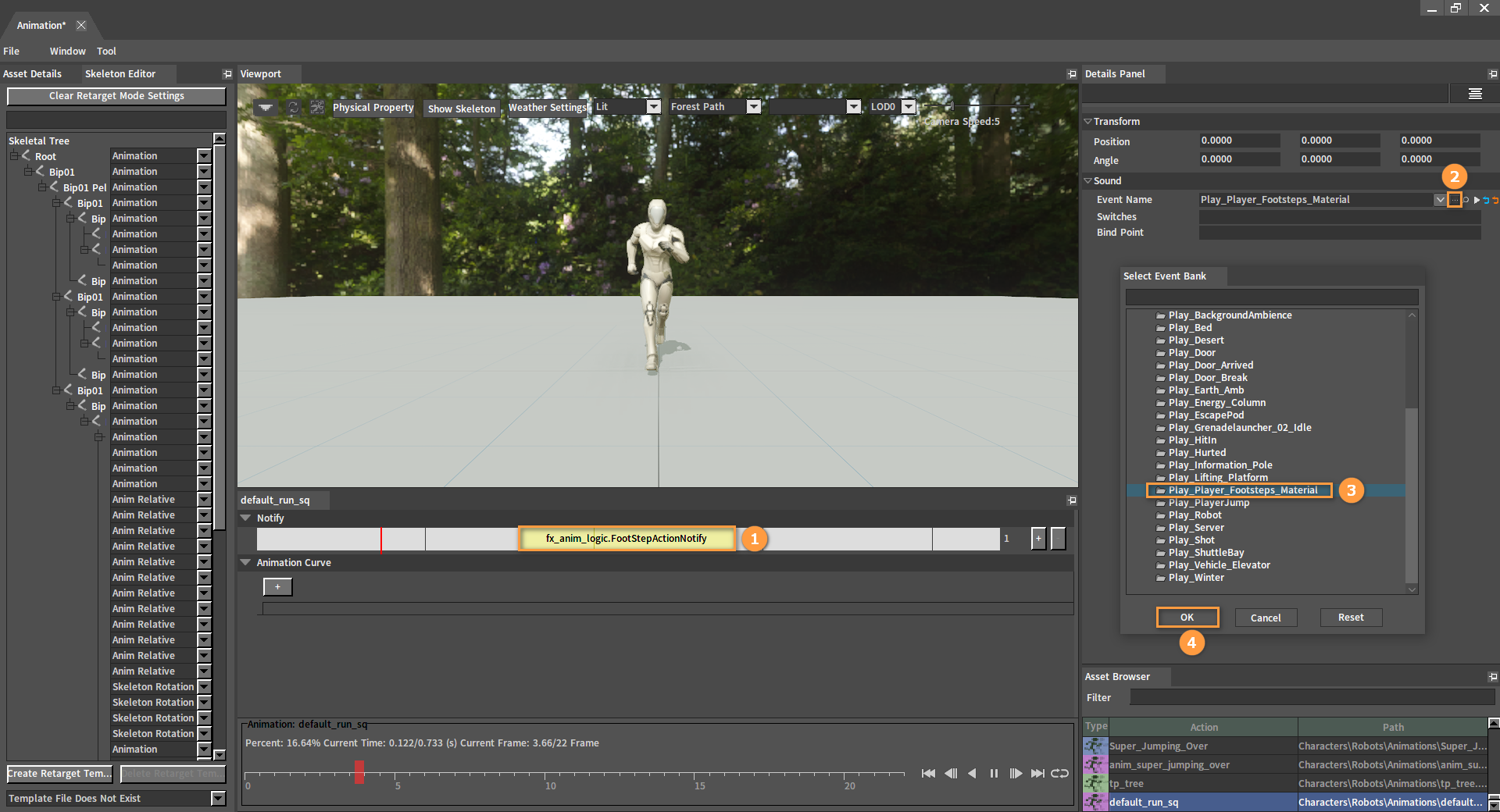Preview the sound event with play icon
1500x812 pixels.
pos(1476,201)
